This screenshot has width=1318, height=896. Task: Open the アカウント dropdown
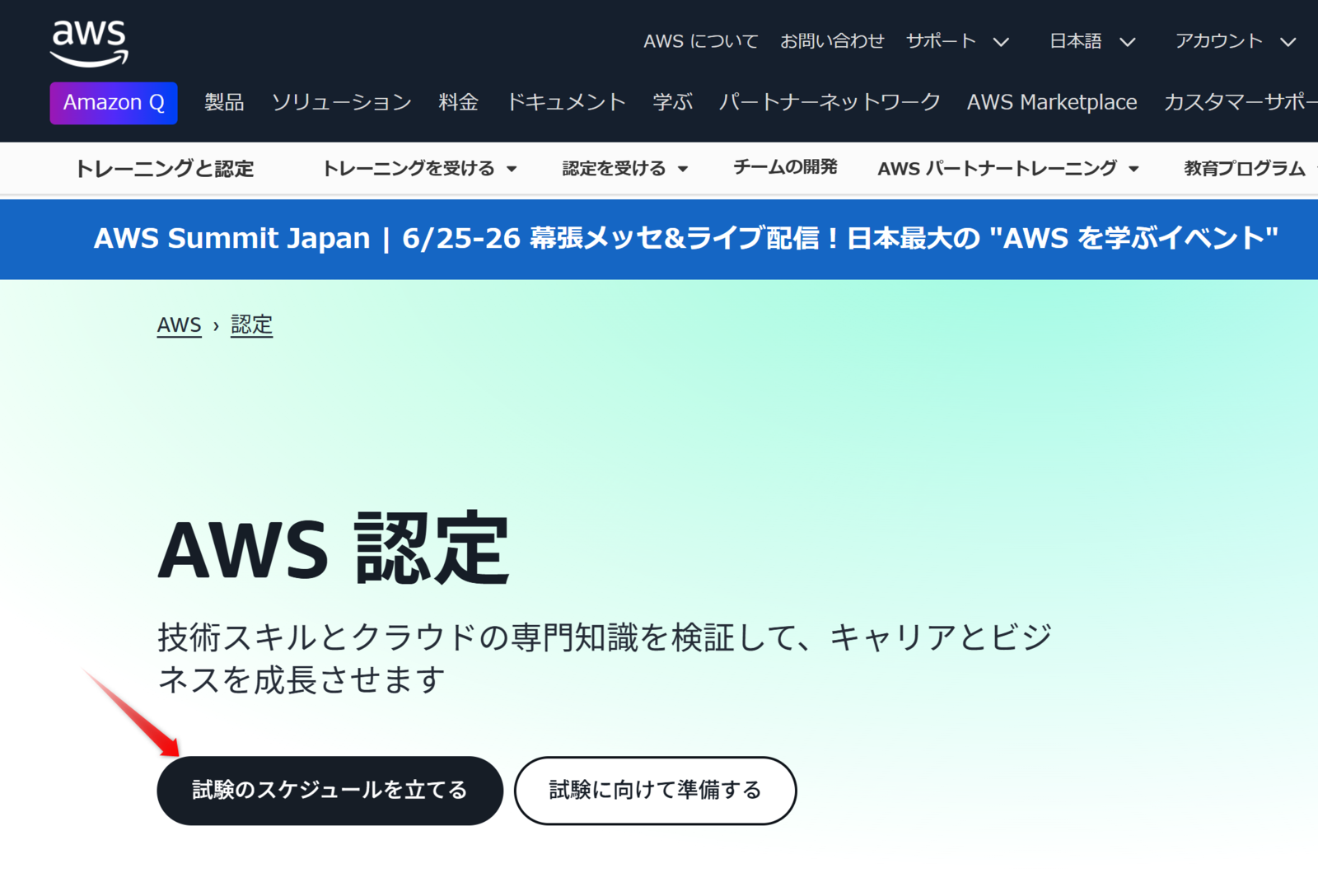(1288, 41)
